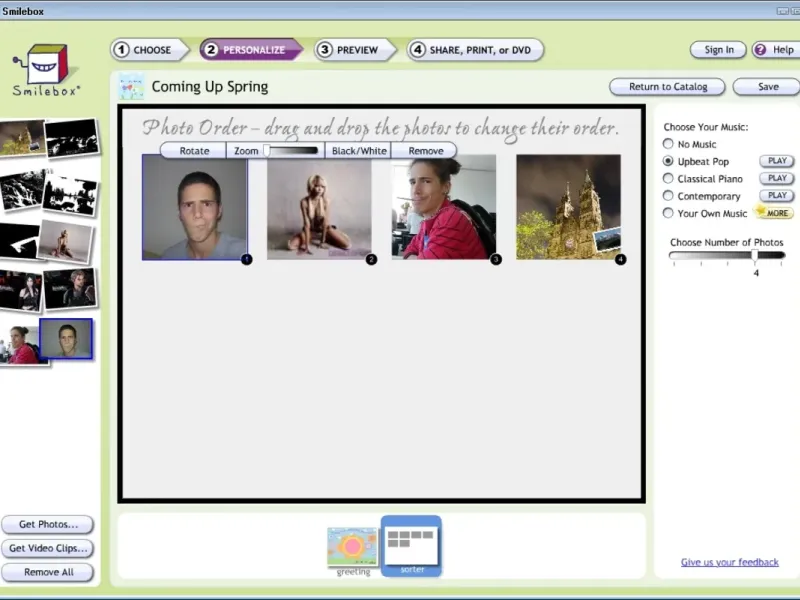Click the Choose Number of Photos slider

pos(727,256)
